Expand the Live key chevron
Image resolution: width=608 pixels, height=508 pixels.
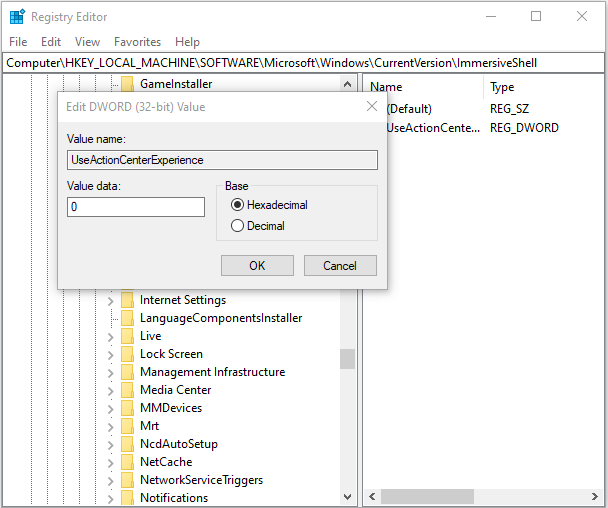(x=110, y=336)
